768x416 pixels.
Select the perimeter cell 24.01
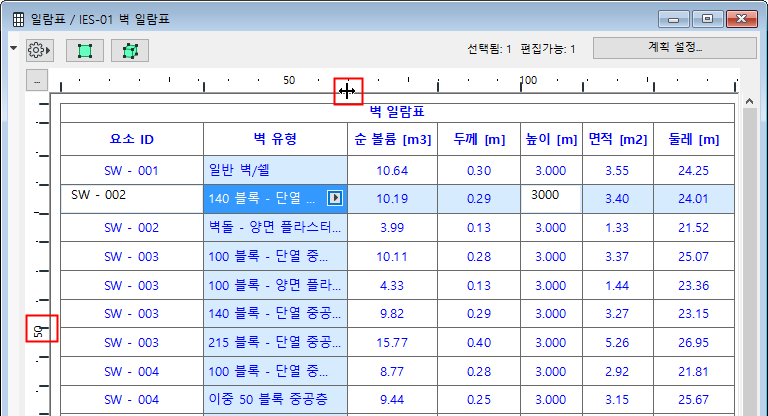694,199
